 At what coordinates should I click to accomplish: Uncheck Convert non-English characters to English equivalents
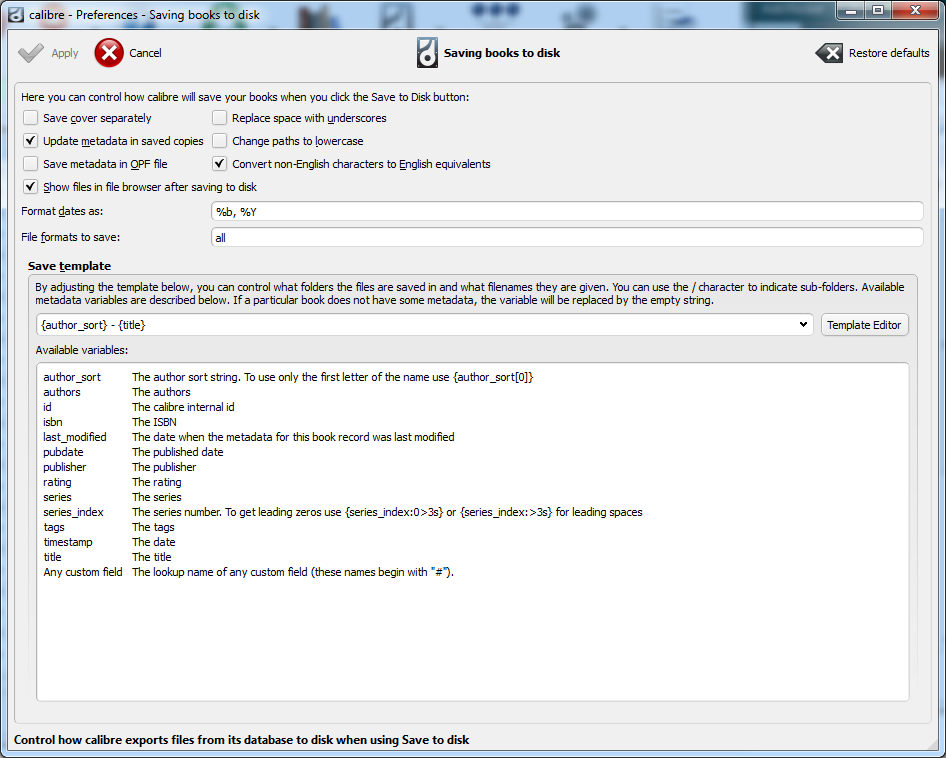point(220,164)
